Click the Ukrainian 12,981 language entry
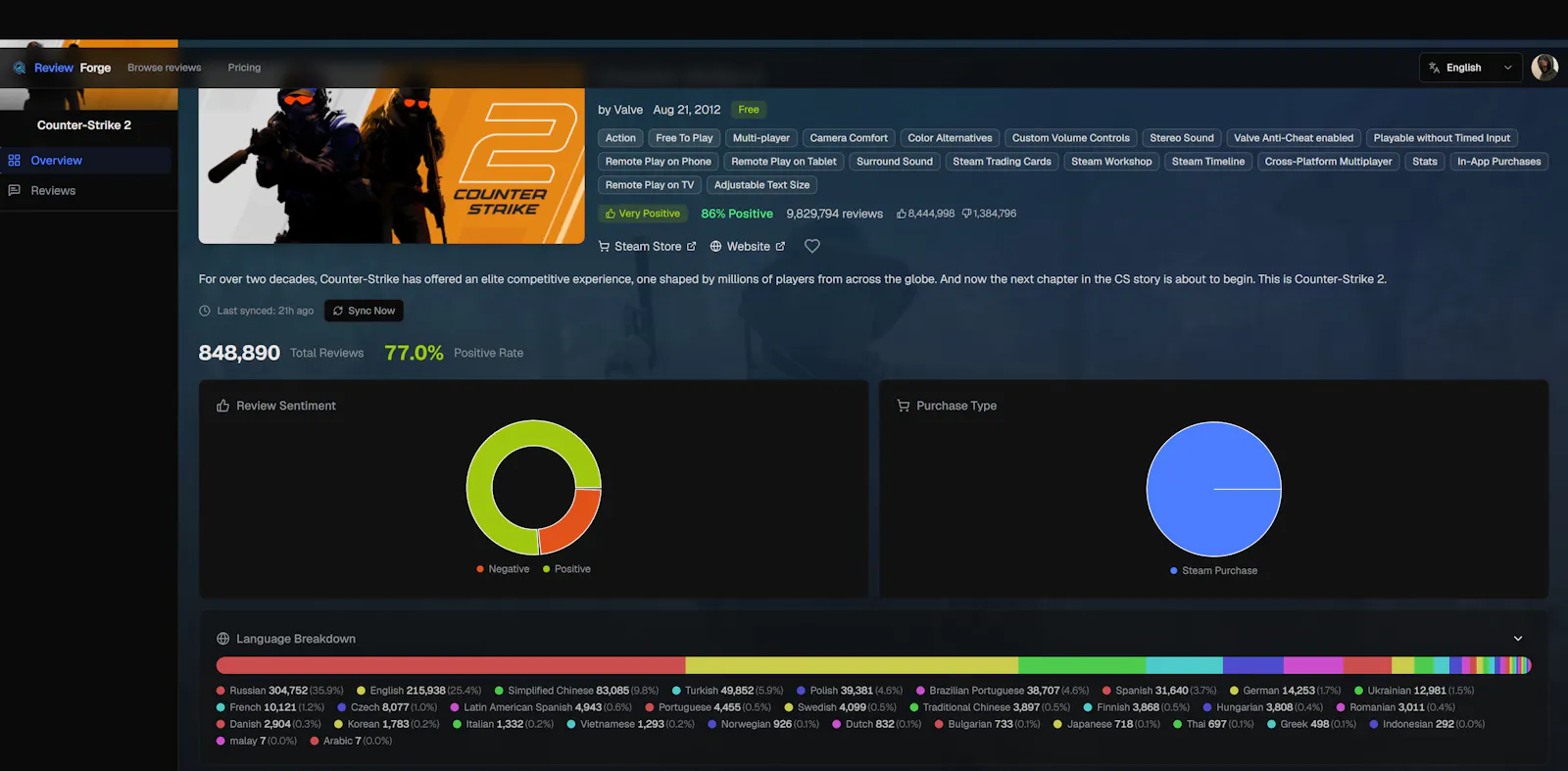The width and height of the screenshot is (1568, 771). tap(1414, 691)
